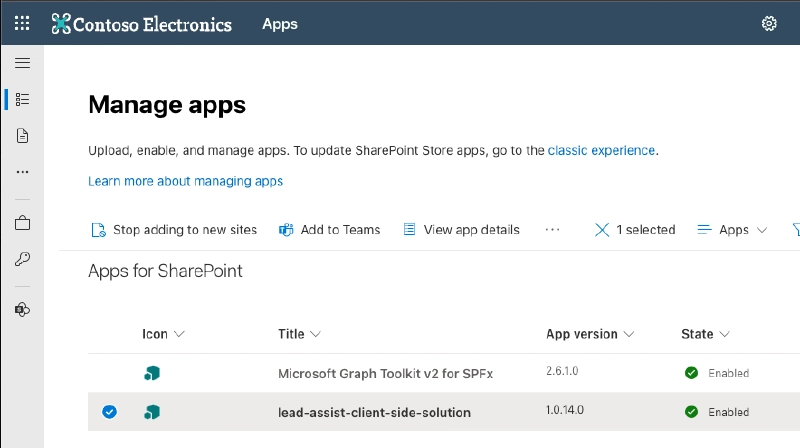
Task: Open the toolbar overflow ellipsis menu
Action: click(x=552, y=230)
